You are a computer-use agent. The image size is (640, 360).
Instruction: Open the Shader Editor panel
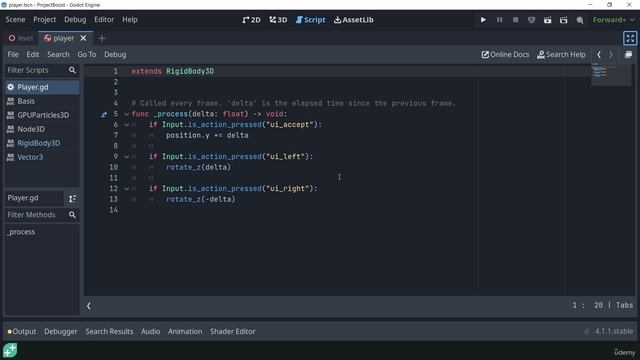(x=233, y=331)
